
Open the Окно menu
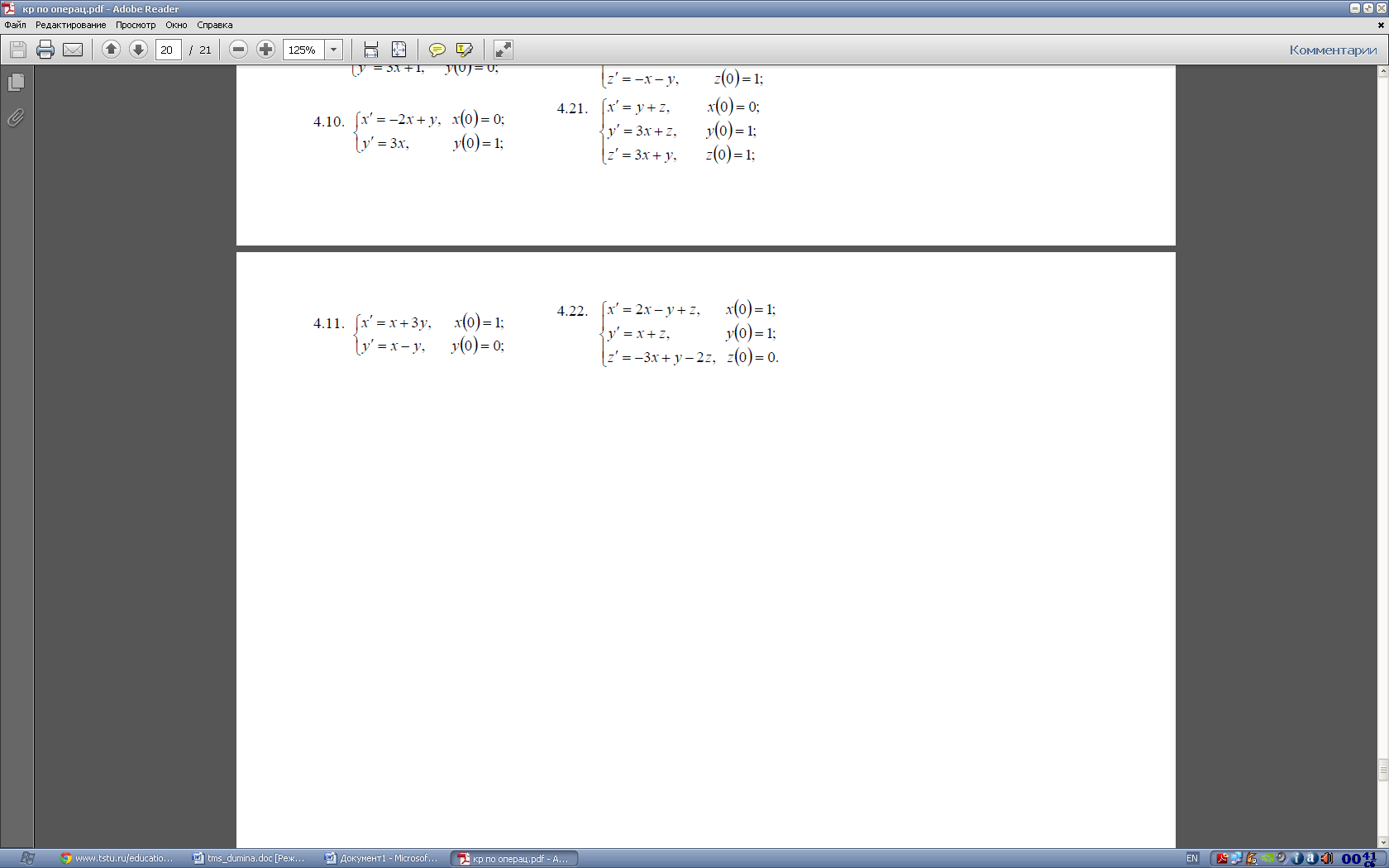tap(176, 25)
